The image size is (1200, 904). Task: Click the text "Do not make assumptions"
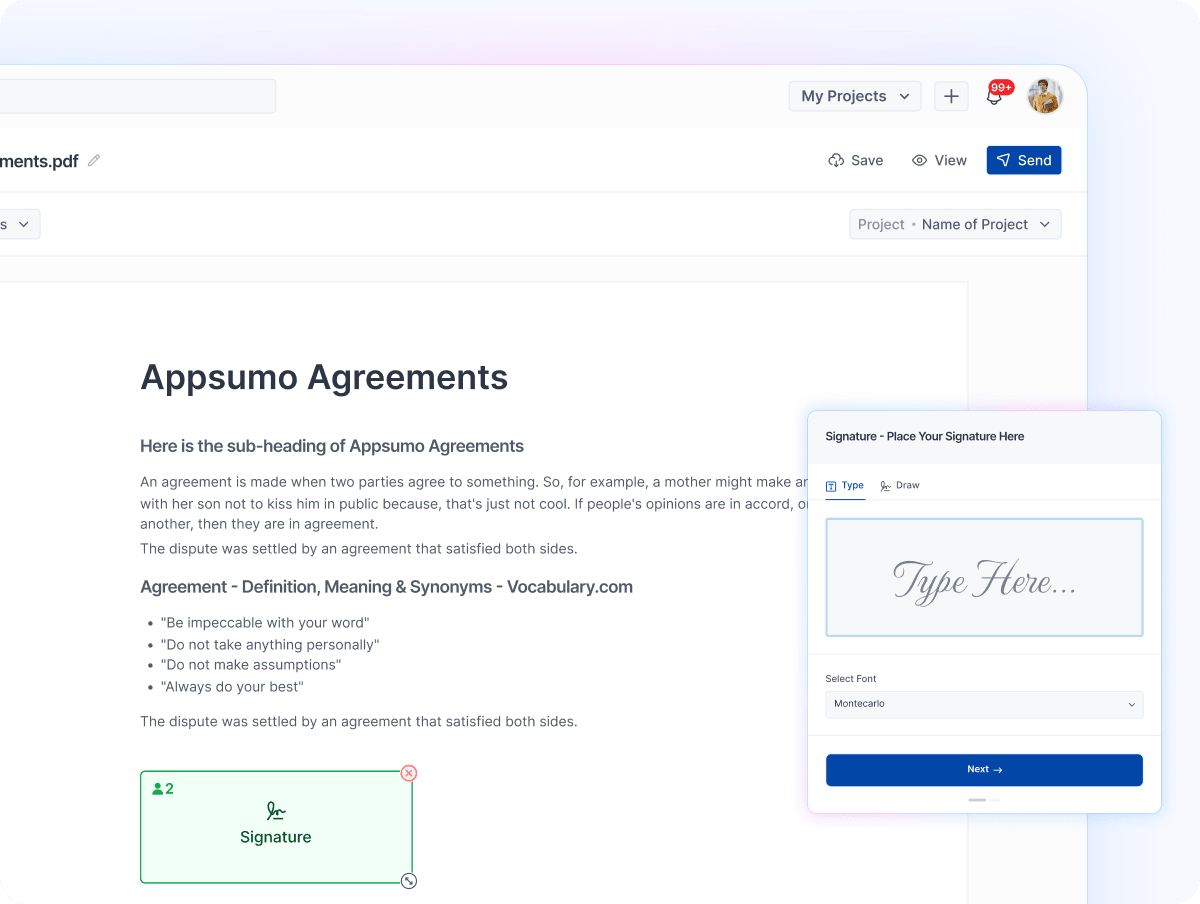pos(251,665)
